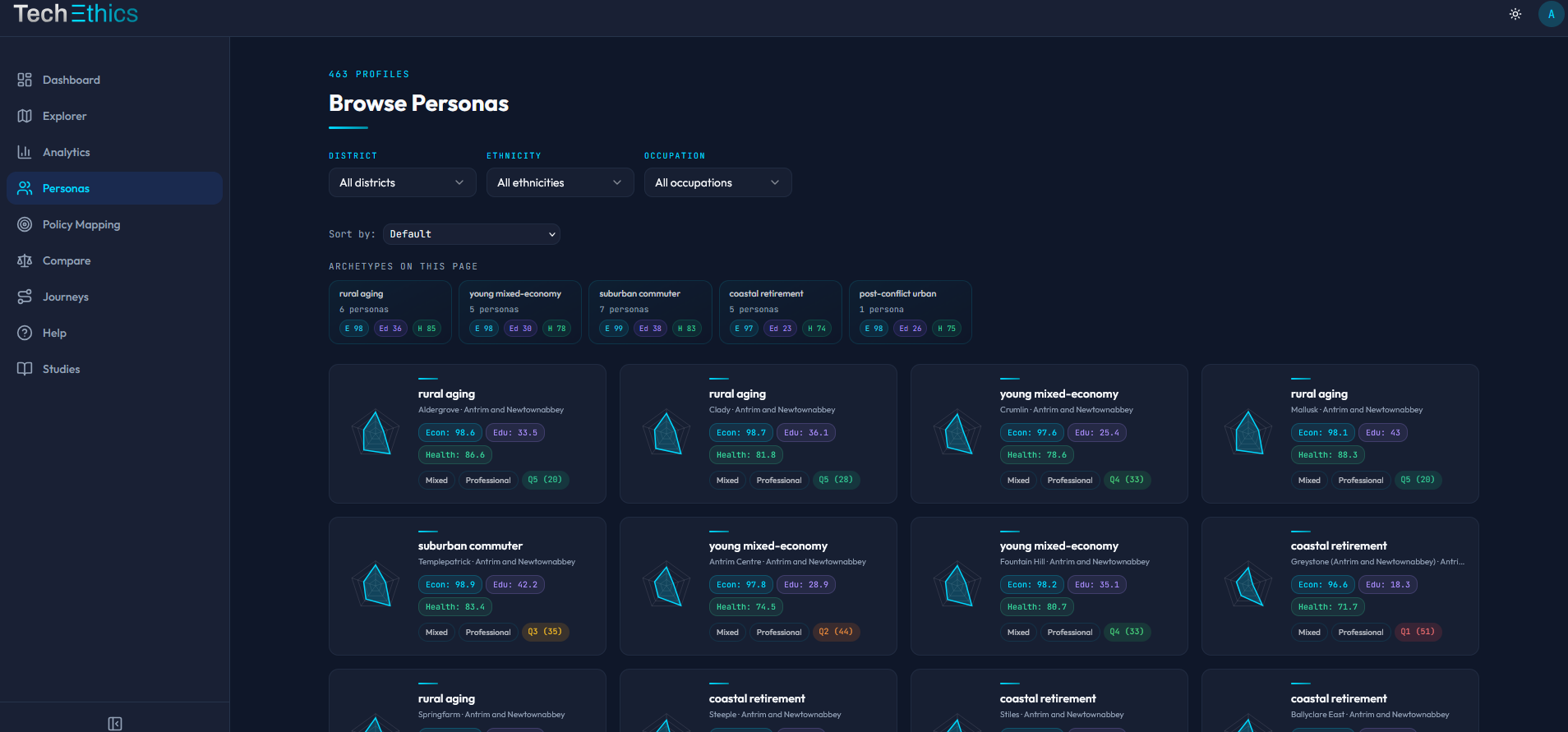Screen dimensions: 1568x732
Task: Click the Help question mark icon
Action: point(25,333)
